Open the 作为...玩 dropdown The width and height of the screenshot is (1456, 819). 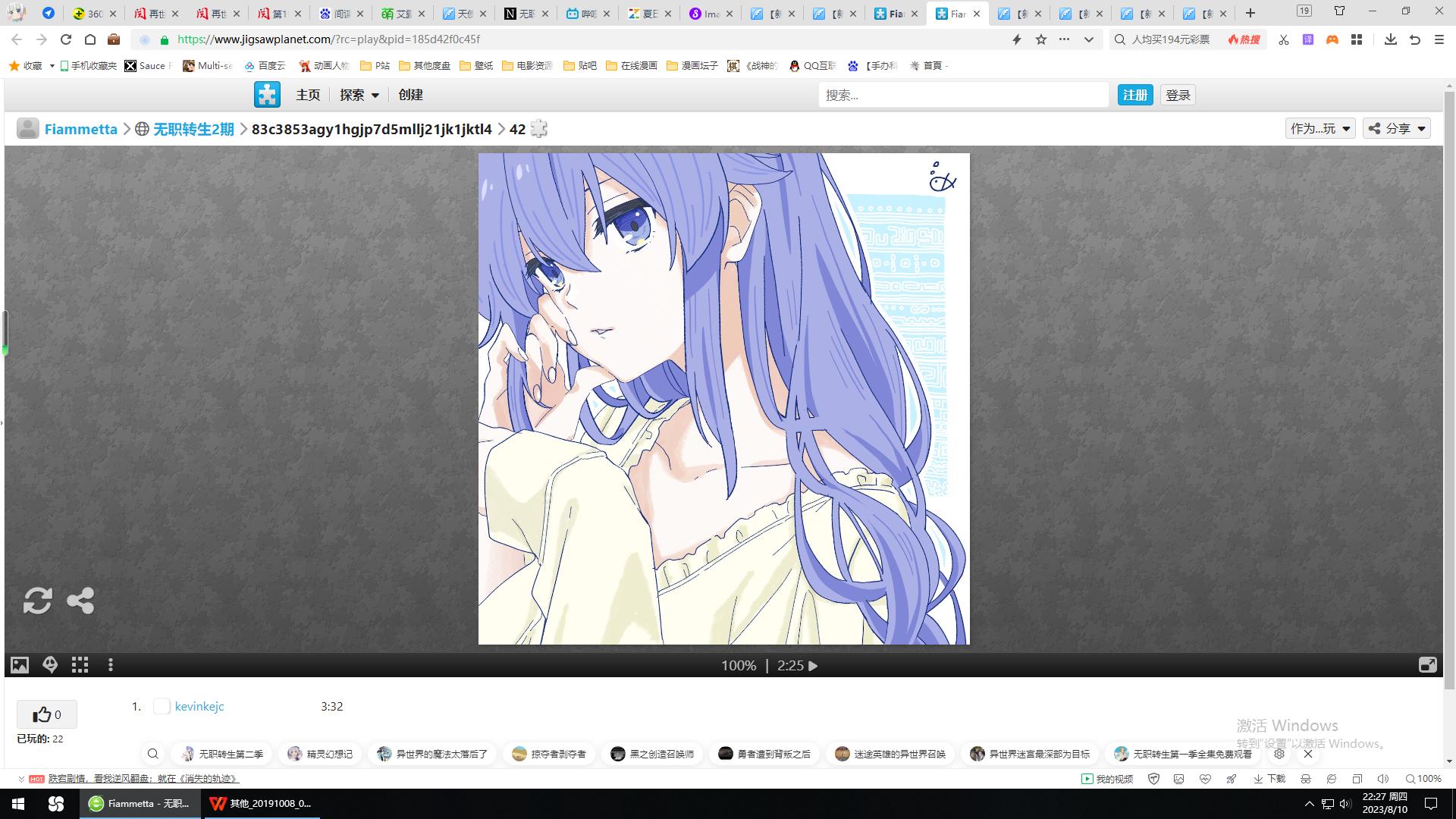click(x=1320, y=129)
